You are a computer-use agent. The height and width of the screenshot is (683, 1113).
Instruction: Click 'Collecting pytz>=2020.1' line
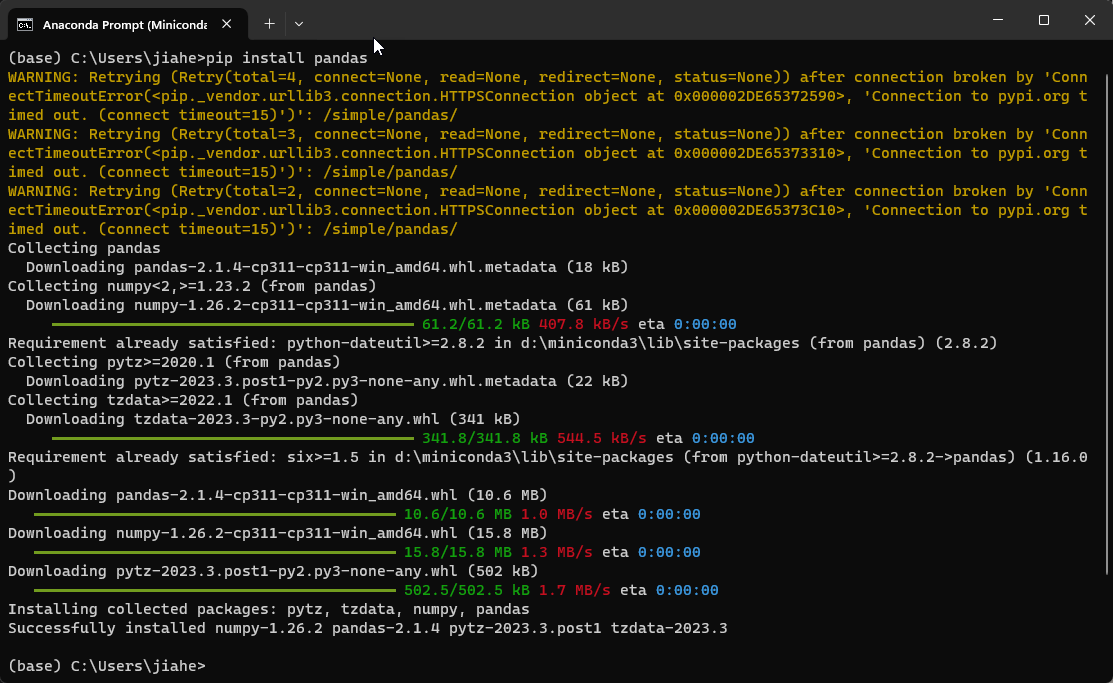point(174,362)
